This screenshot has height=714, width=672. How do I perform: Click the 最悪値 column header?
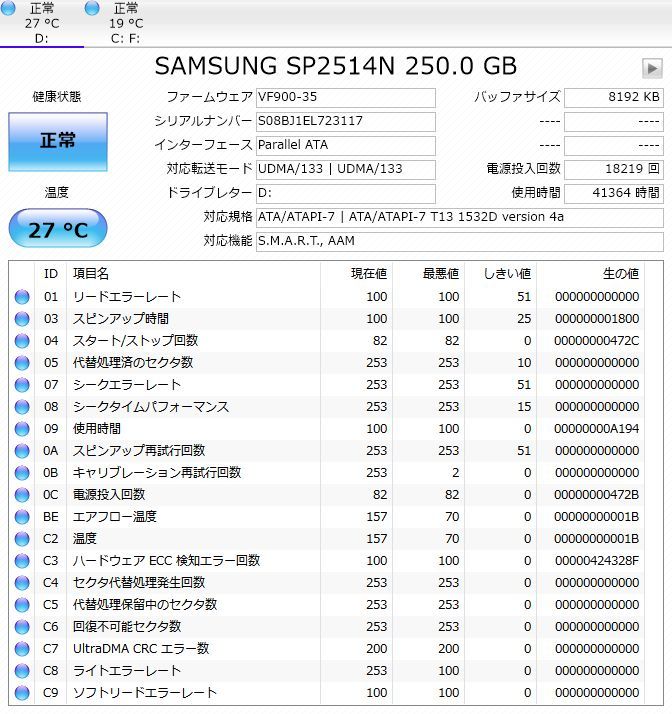(x=428, y=274)
